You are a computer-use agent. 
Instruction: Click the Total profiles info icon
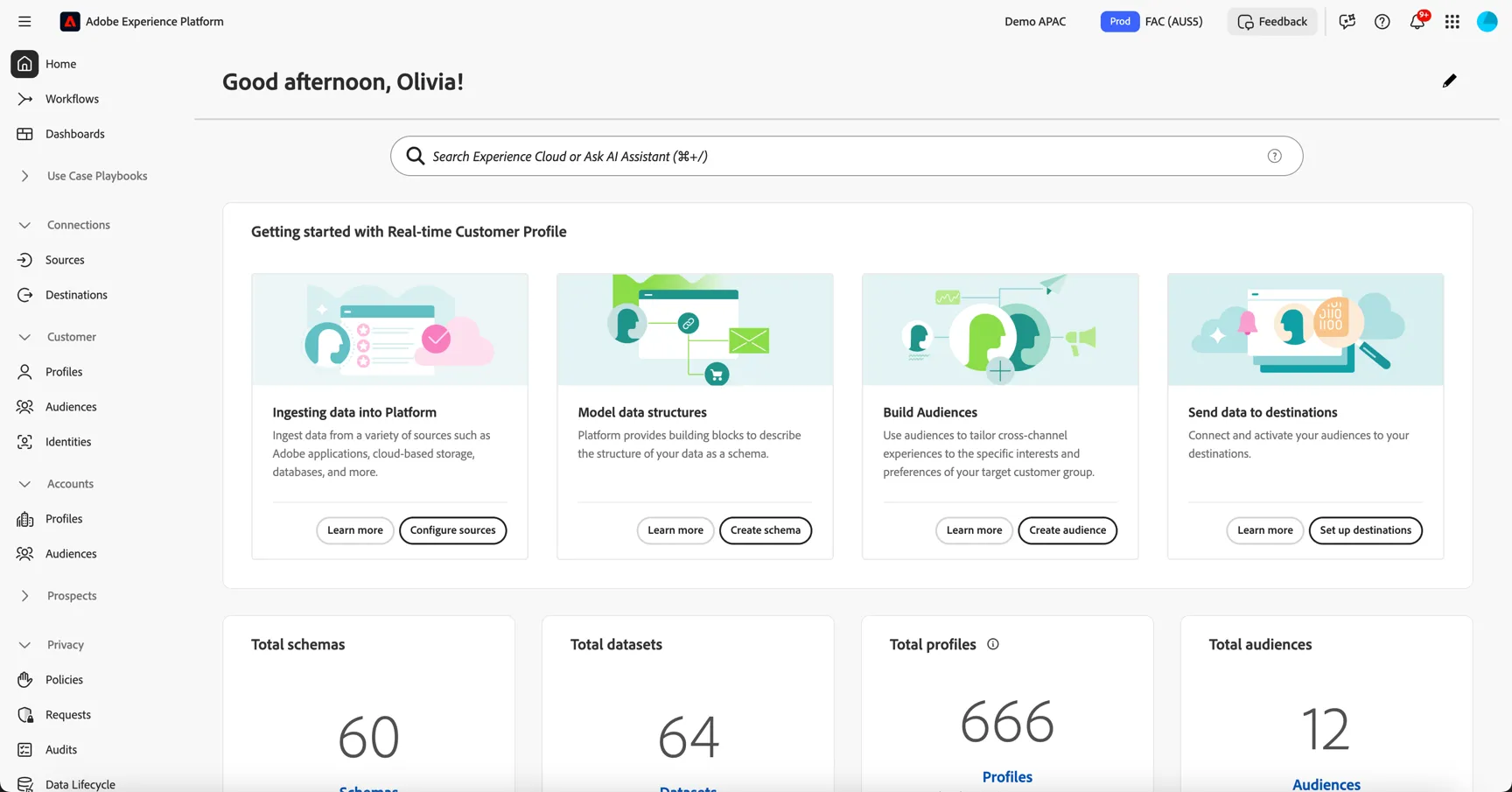coord(992,644)
